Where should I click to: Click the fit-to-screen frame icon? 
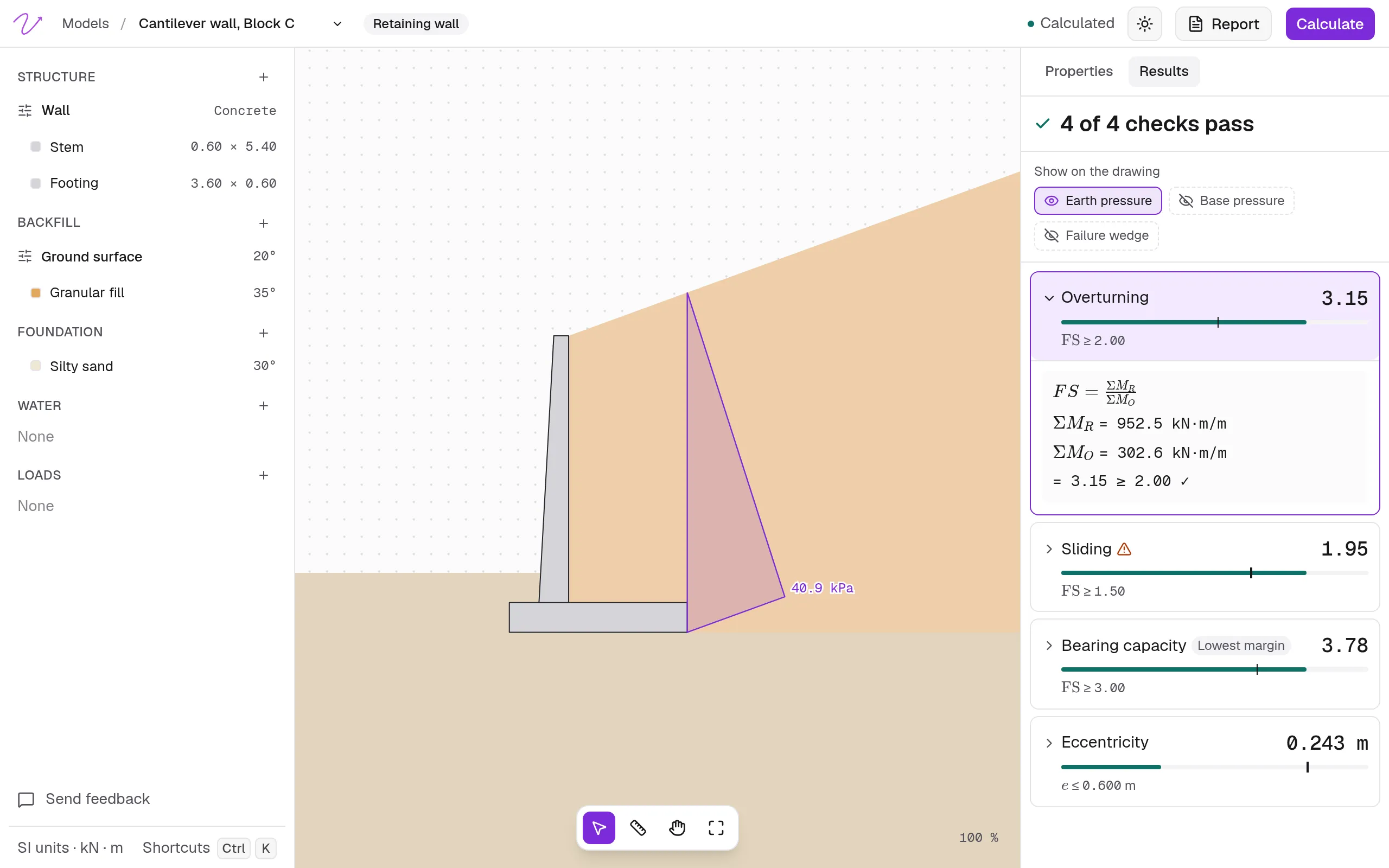click(716, 828)
